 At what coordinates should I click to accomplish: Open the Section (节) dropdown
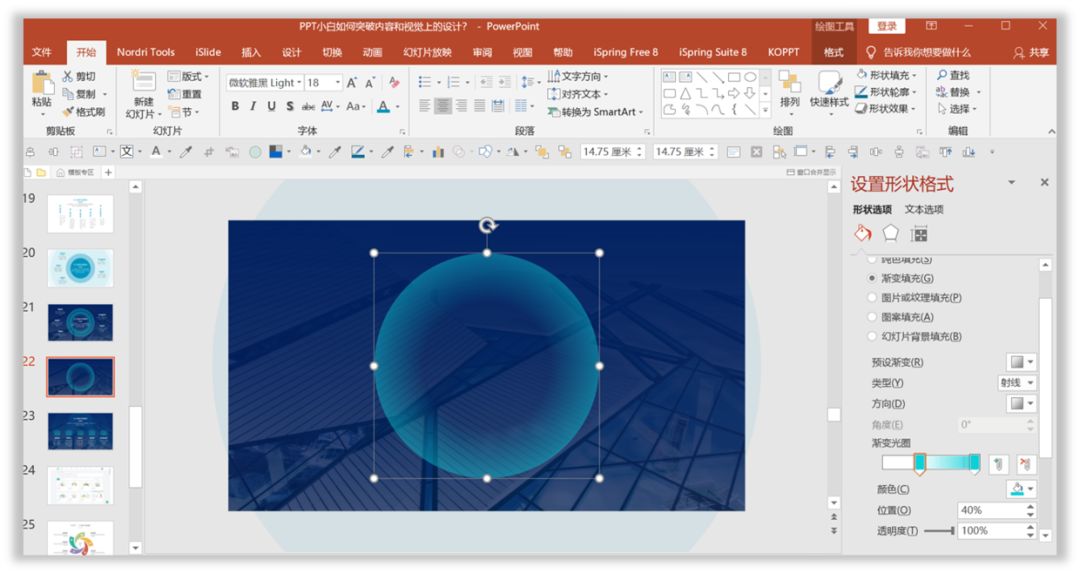click(x=184, y=112)
